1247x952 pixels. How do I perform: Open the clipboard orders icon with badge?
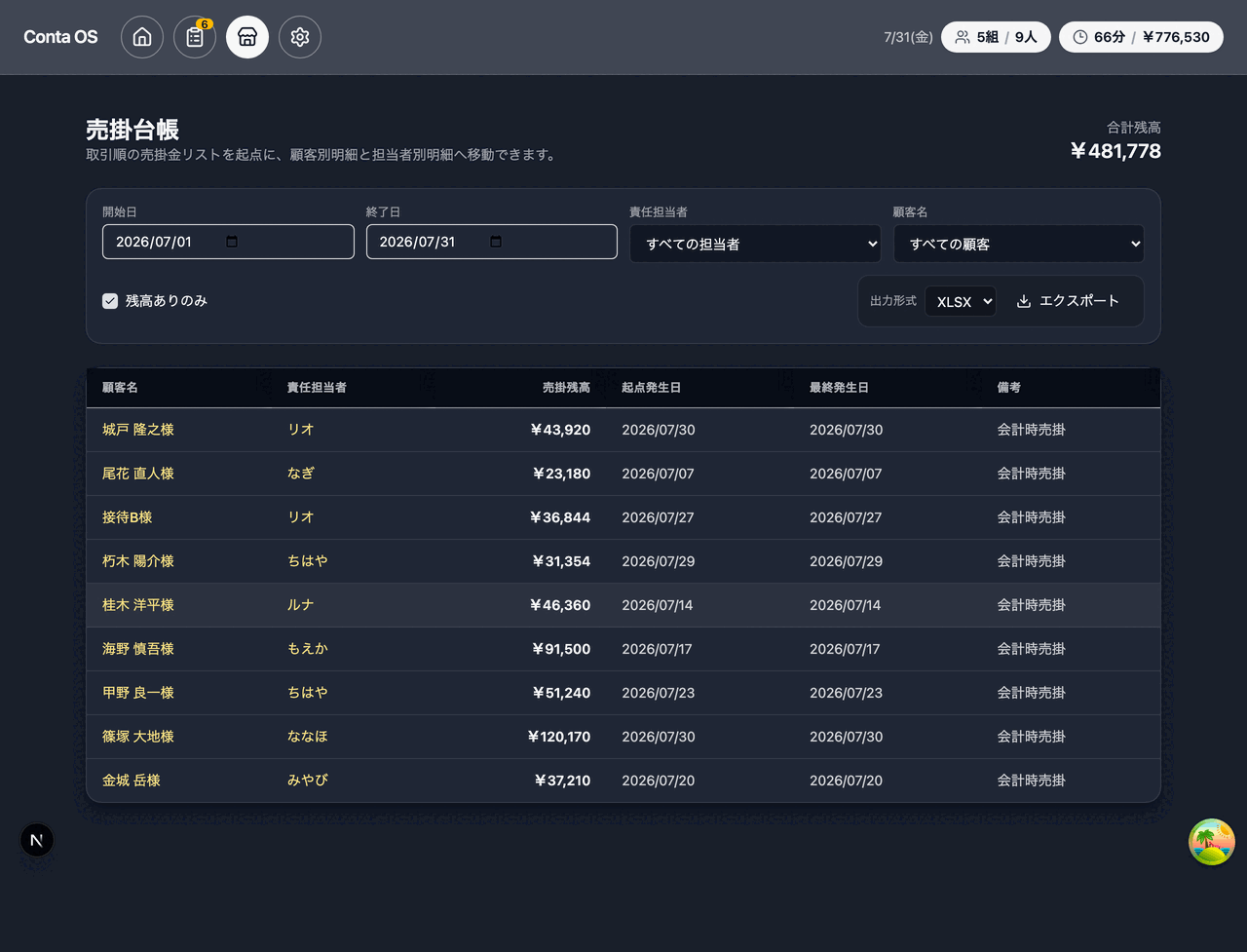point(195,37)
